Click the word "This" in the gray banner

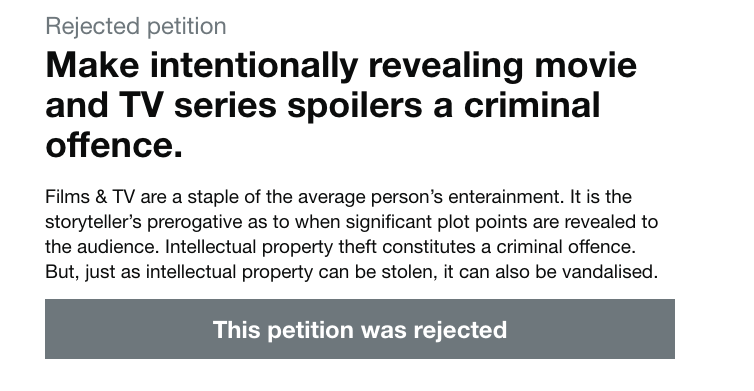(x=237, y=330)
